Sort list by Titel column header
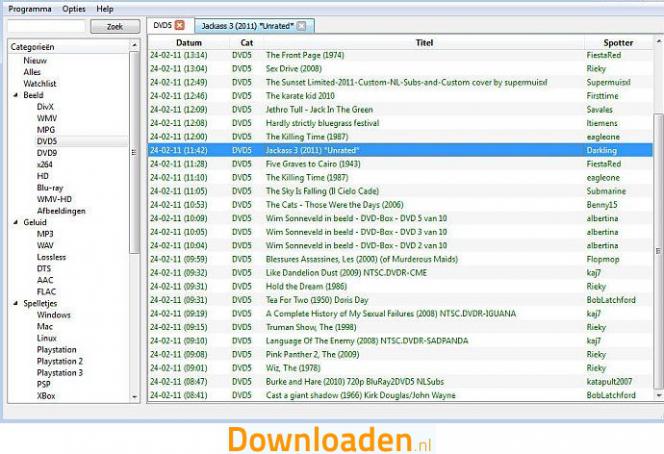This screenshot has height=454, width=664. [424, 42]
